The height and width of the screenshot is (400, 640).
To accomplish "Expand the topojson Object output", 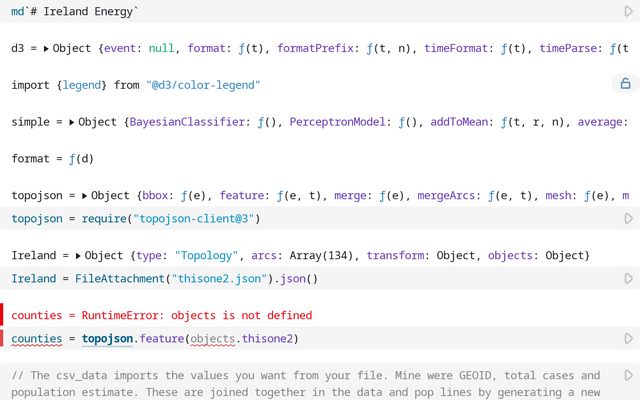I will pos(84,195).
